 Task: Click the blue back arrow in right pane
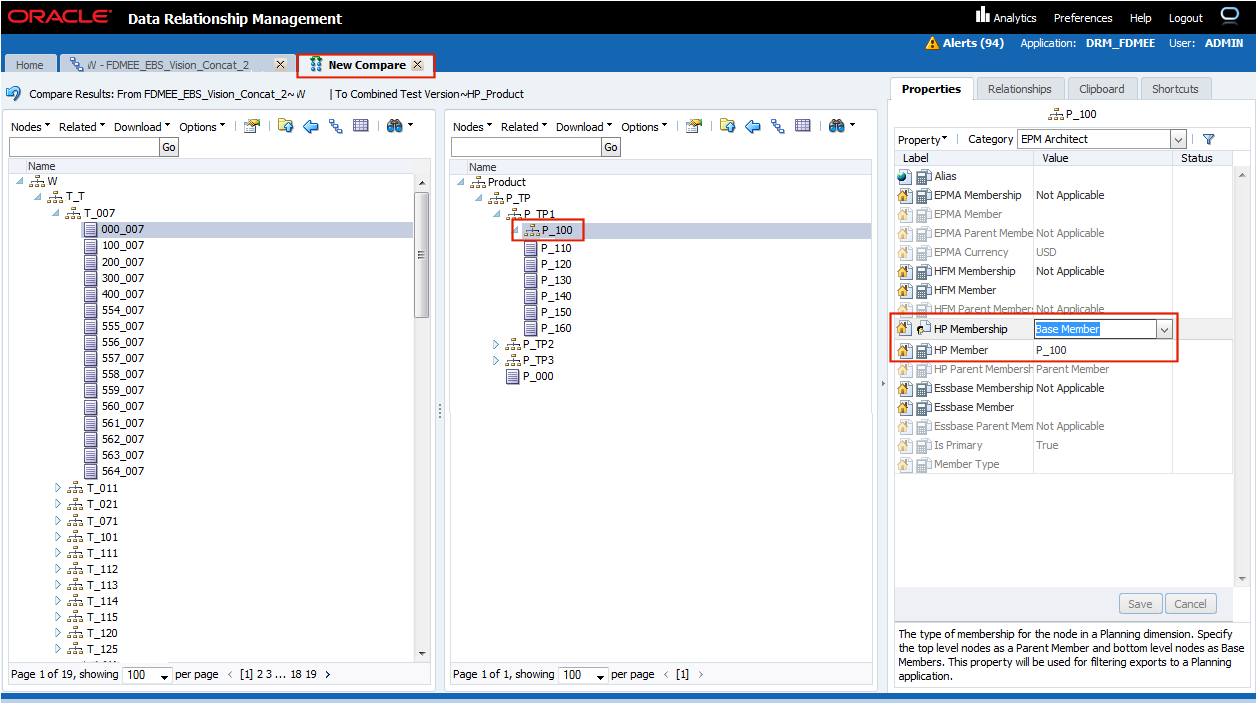tap(752, 126)
